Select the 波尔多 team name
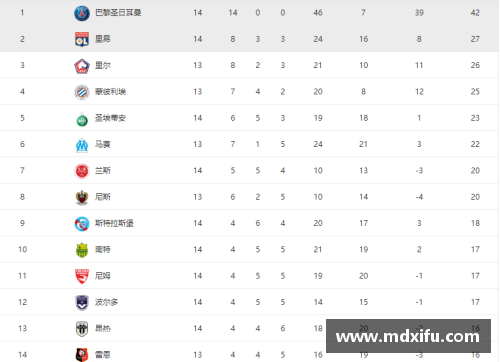The image size is (500, 362). [x=106, y=302]
